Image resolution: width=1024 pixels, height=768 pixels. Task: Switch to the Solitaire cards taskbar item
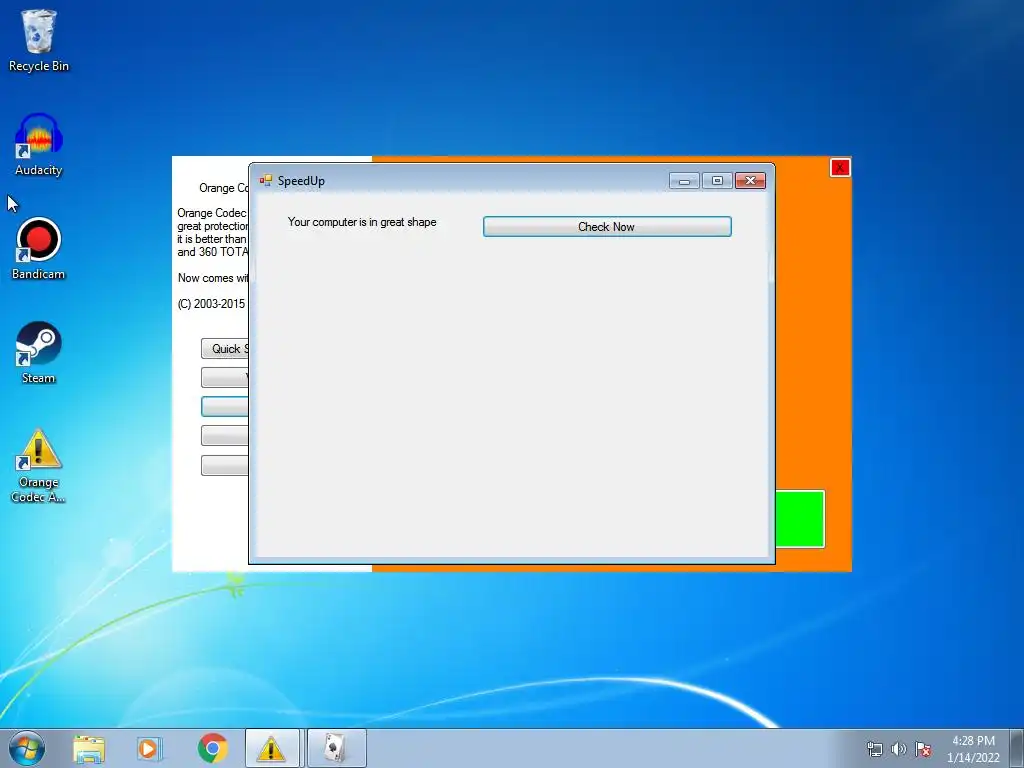[336, 748]
